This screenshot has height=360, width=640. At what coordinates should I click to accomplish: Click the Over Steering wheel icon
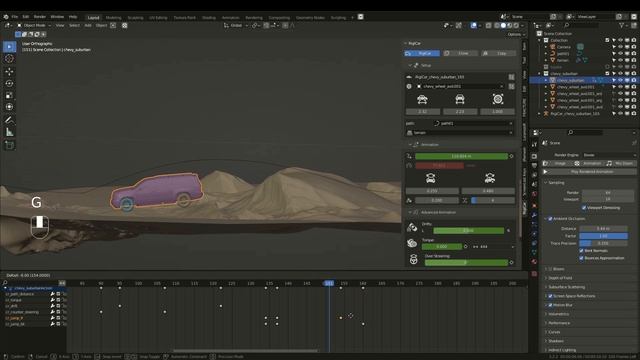pos(413,259)
